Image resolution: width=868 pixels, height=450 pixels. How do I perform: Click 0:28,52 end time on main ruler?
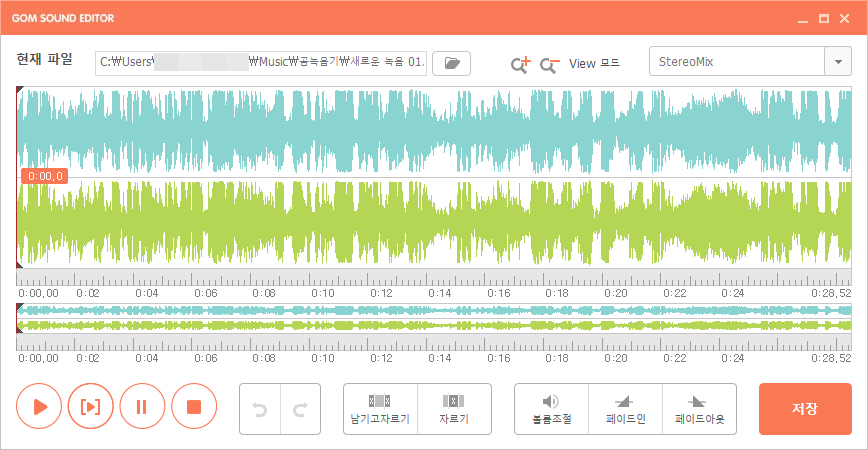click(x=831, y=293)
